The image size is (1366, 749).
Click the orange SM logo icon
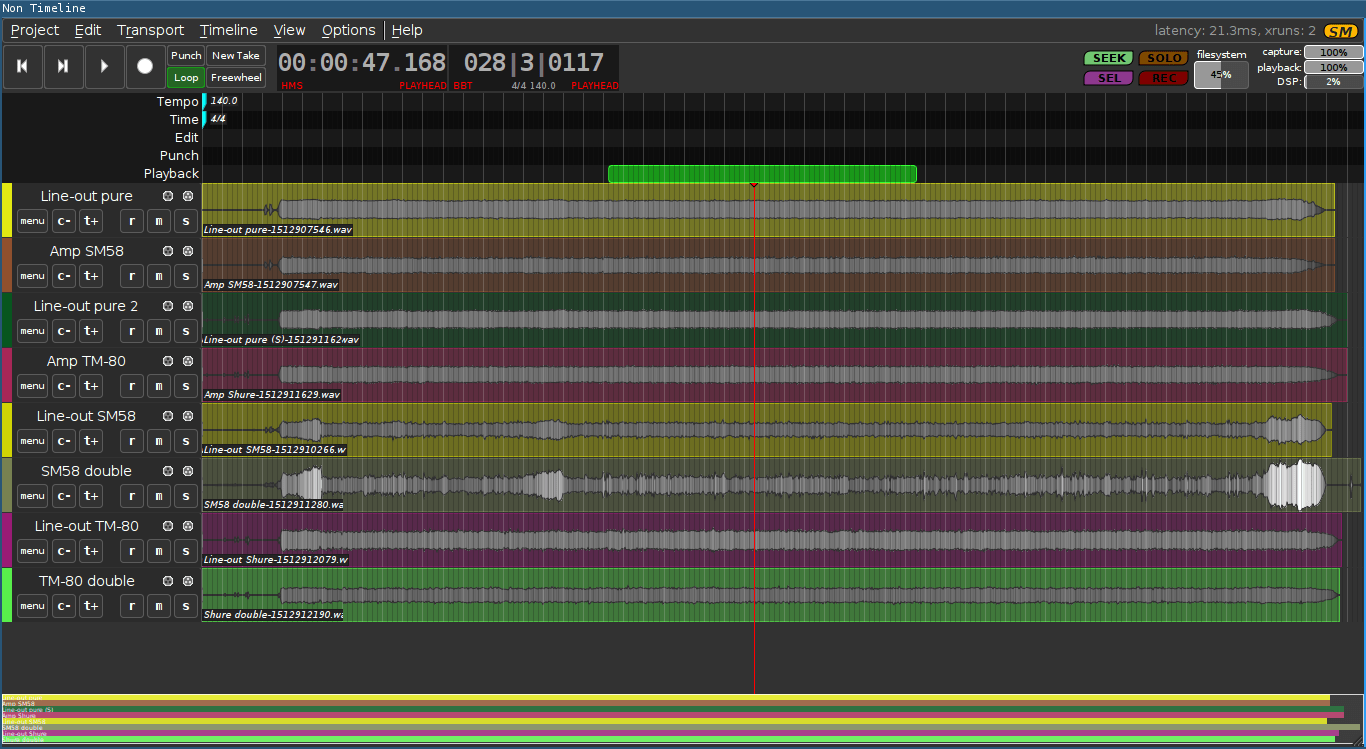[x=1340, y=31]
